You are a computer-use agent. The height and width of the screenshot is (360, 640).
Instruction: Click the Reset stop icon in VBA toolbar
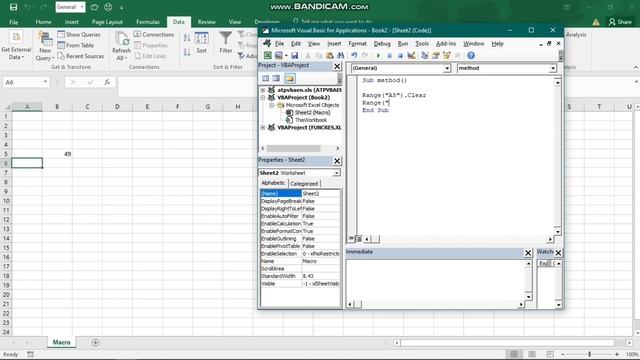point(400,56)
